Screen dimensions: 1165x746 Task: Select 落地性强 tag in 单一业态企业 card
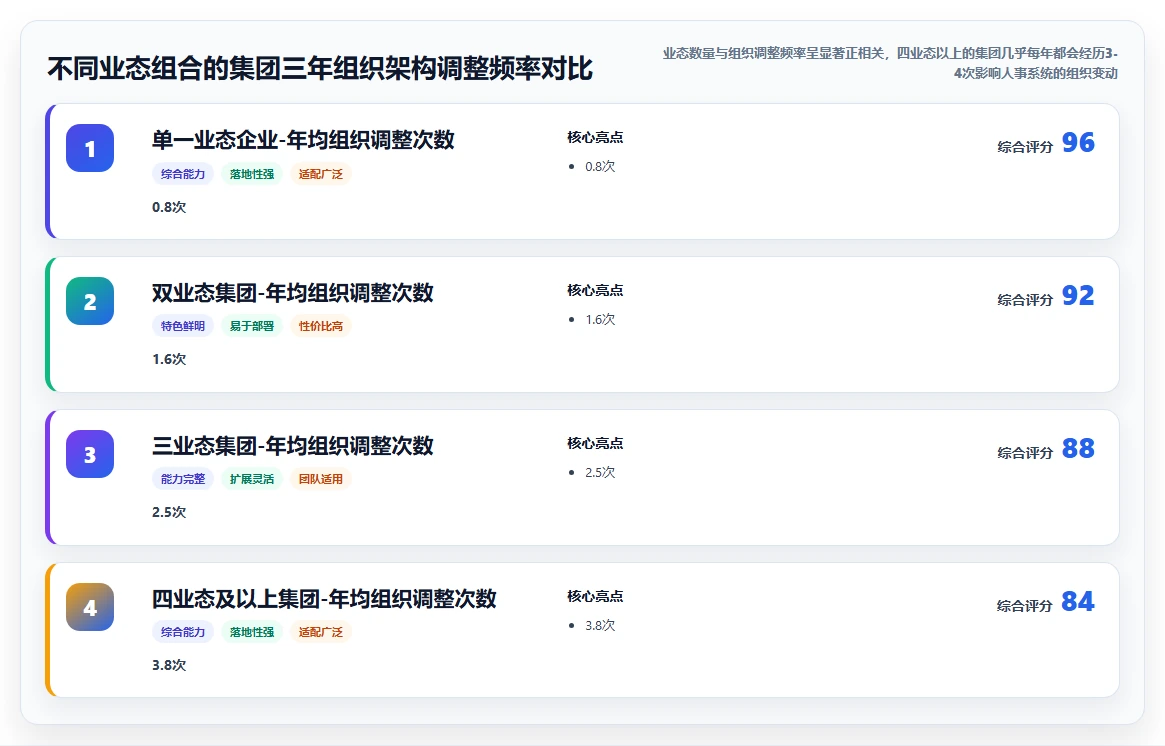click(252, 174)
